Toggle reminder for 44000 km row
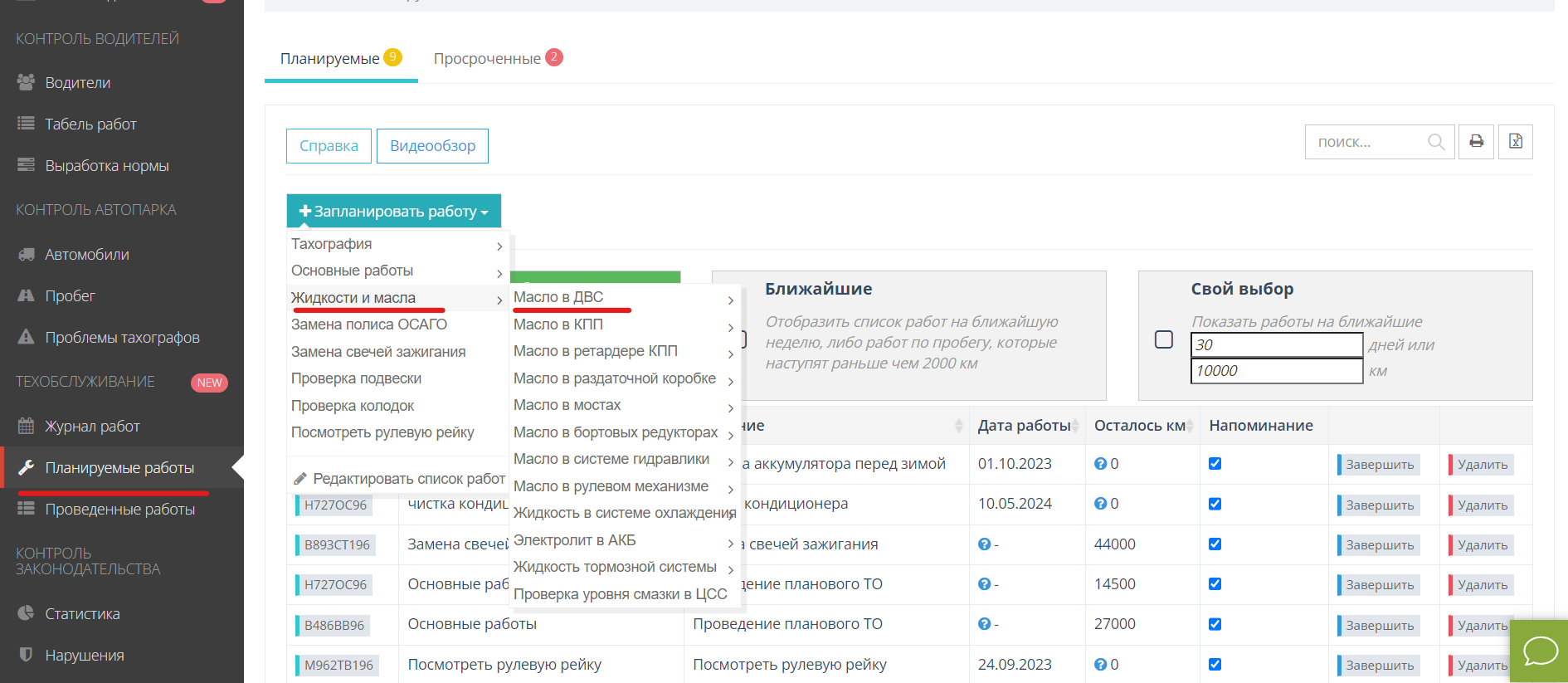 [1215, 544]
